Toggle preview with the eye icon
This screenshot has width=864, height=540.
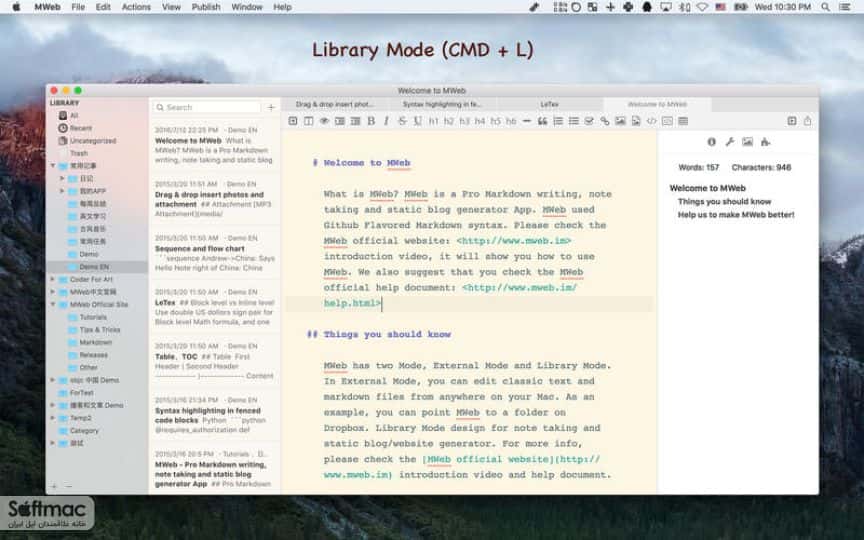[324, 121]
